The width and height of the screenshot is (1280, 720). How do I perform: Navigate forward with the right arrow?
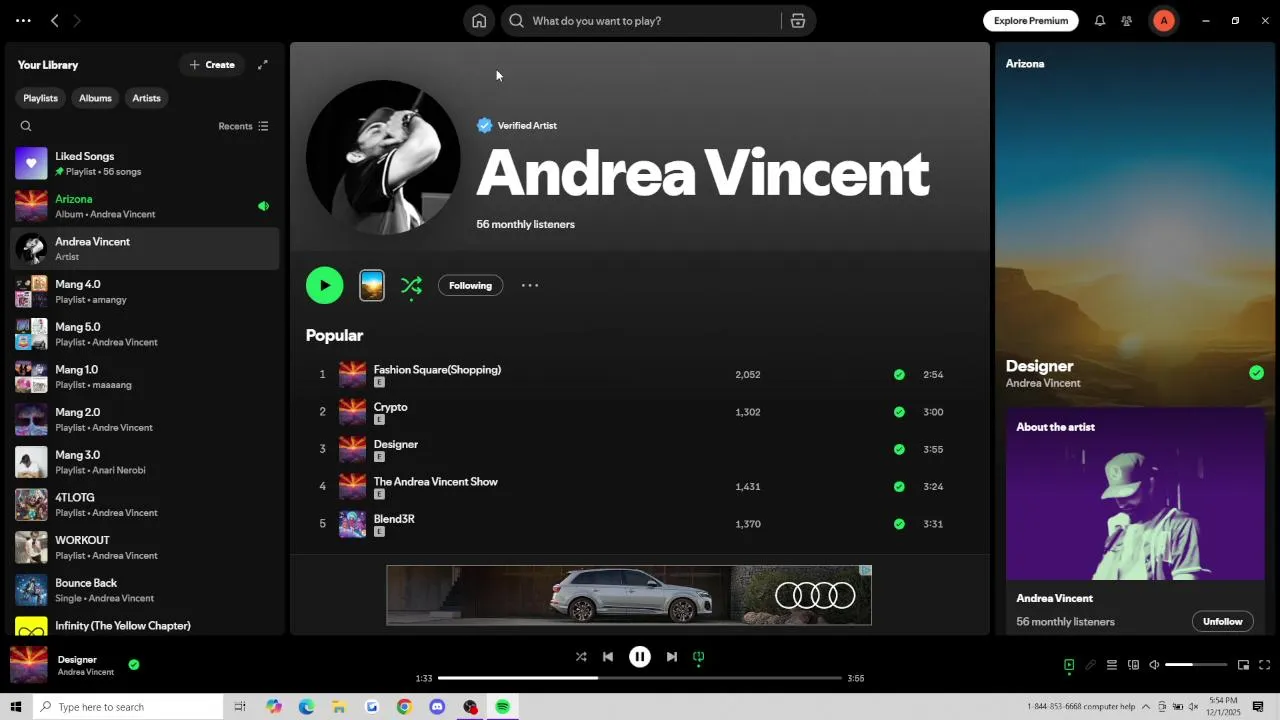77,20
